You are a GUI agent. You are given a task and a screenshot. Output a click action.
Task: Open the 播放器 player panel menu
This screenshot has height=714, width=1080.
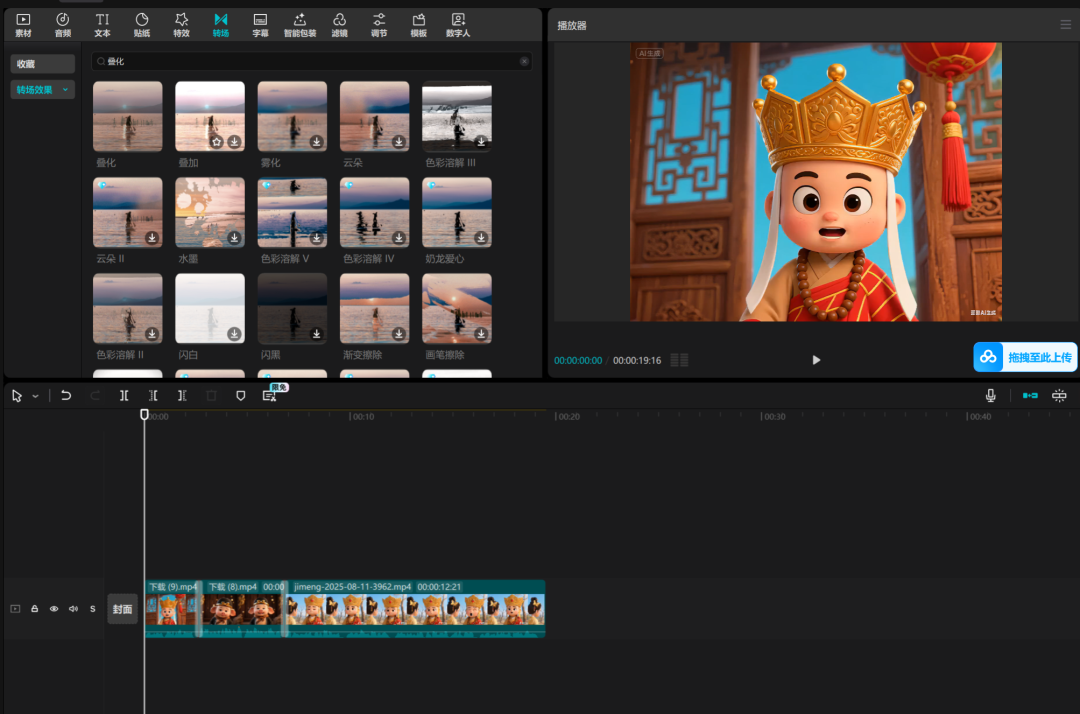(x=1066, y=25)
